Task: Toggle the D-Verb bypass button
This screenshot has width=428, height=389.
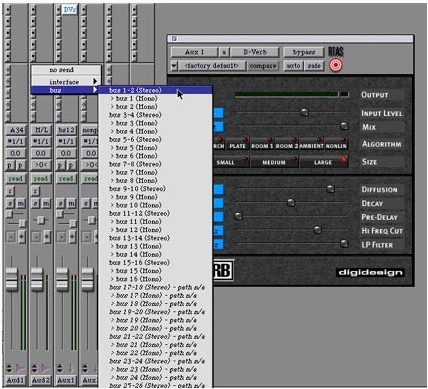Action: (303, 52)
